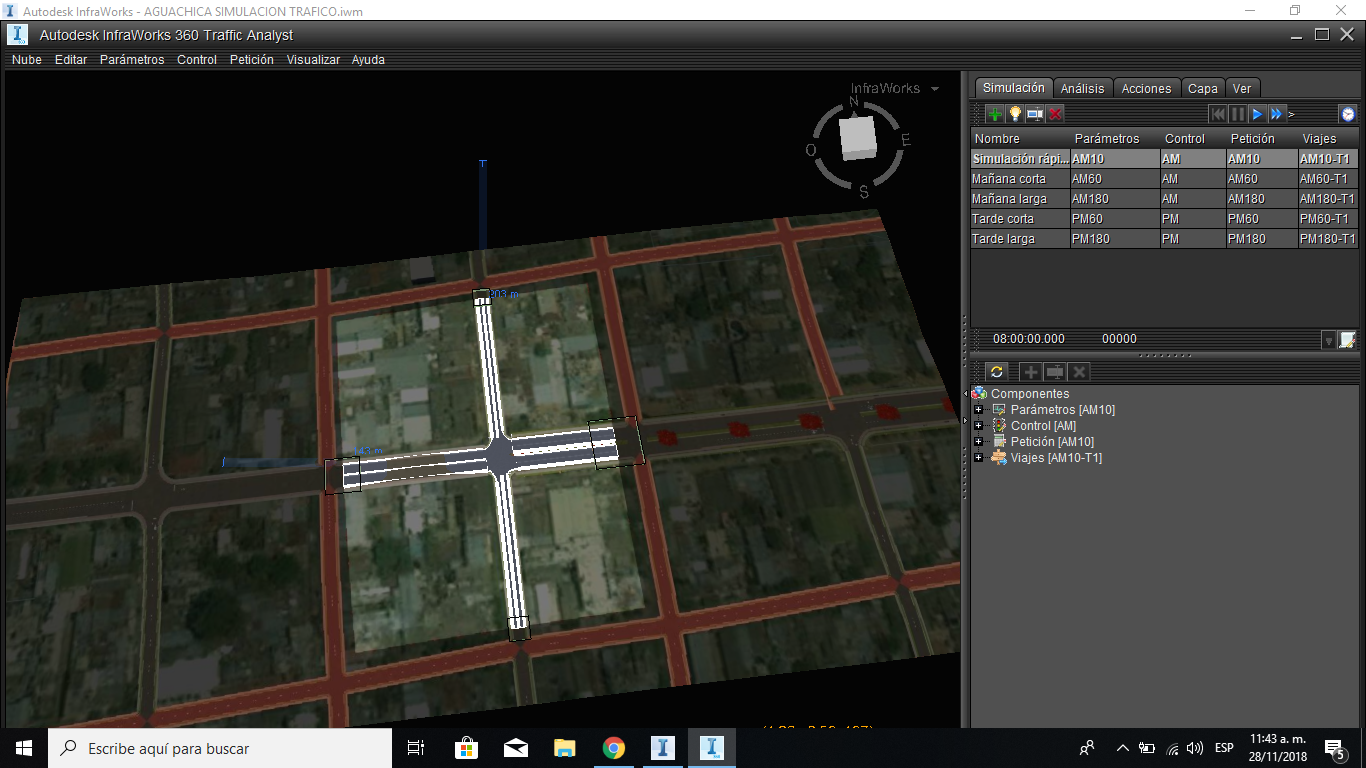
Task: Click the clock icon in simulation toolbar
Action: 1348,114
